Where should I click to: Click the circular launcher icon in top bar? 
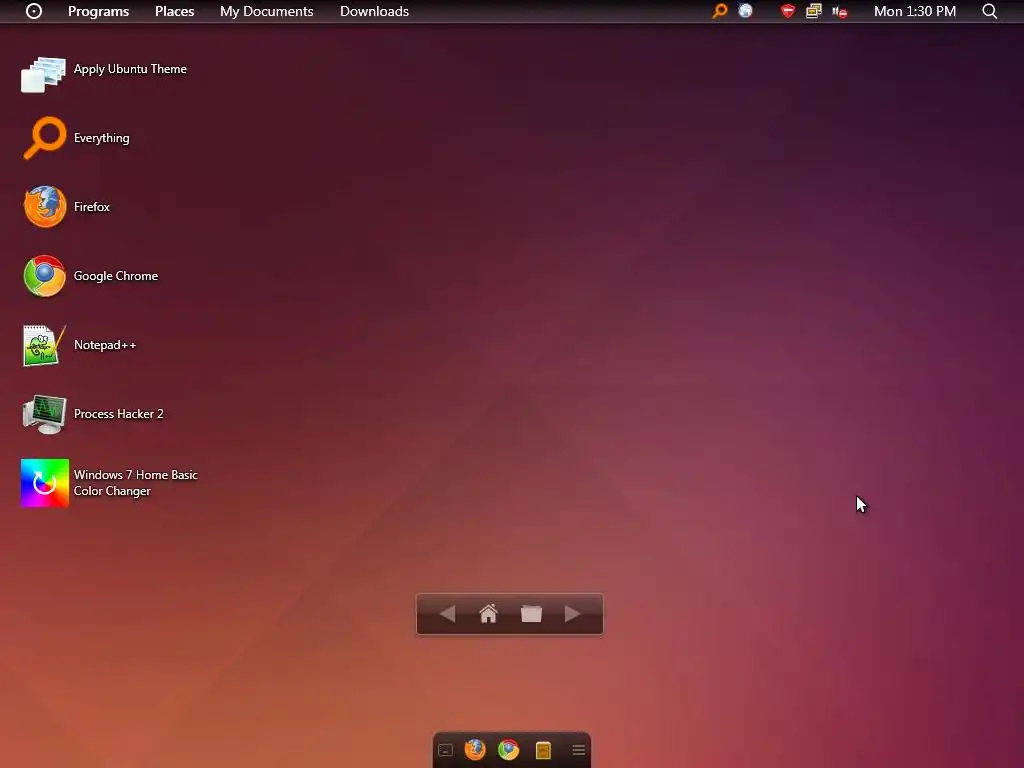click(33, 11)
